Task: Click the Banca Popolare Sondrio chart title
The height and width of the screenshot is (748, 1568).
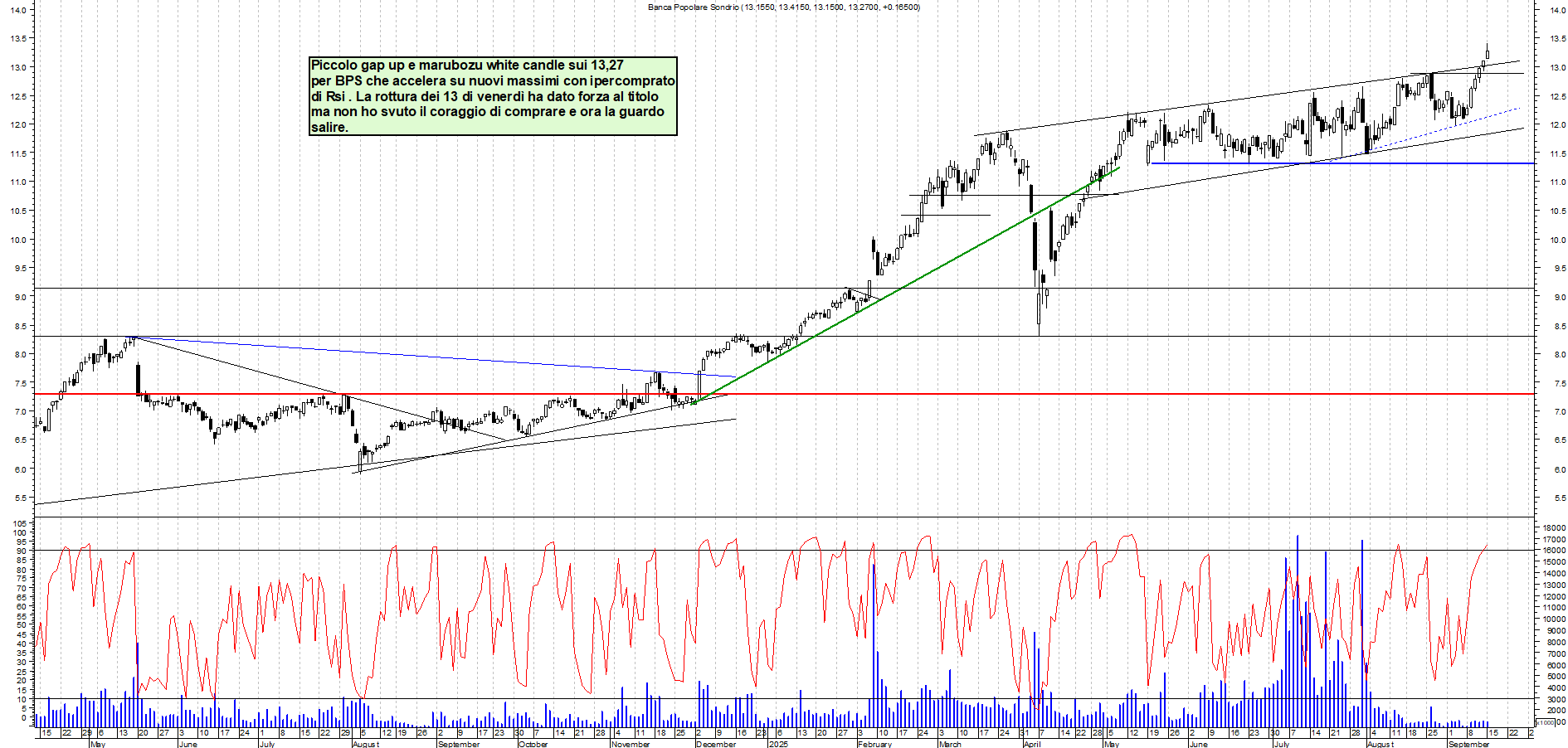Action: (x=783, y=7)
